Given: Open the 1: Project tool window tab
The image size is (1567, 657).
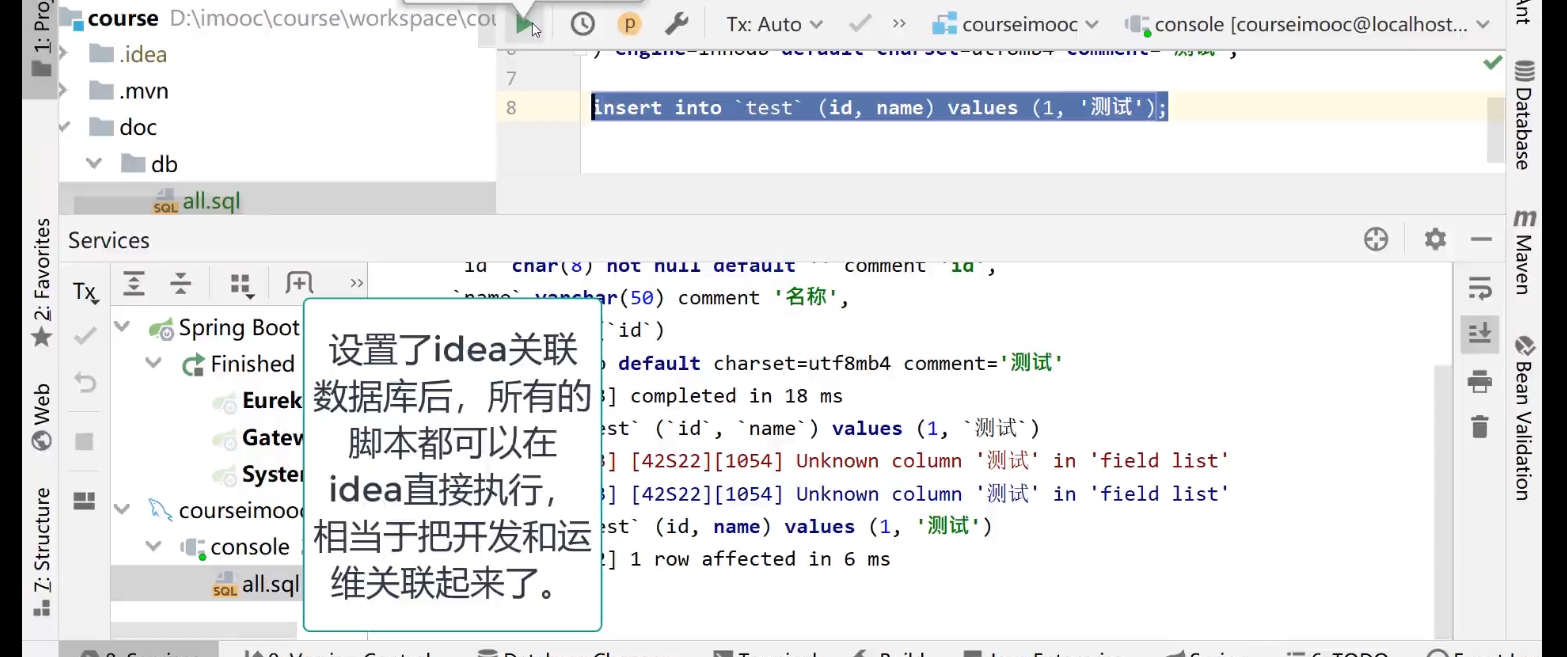Looking at the screenshot, I should click(x=41, y=38).
